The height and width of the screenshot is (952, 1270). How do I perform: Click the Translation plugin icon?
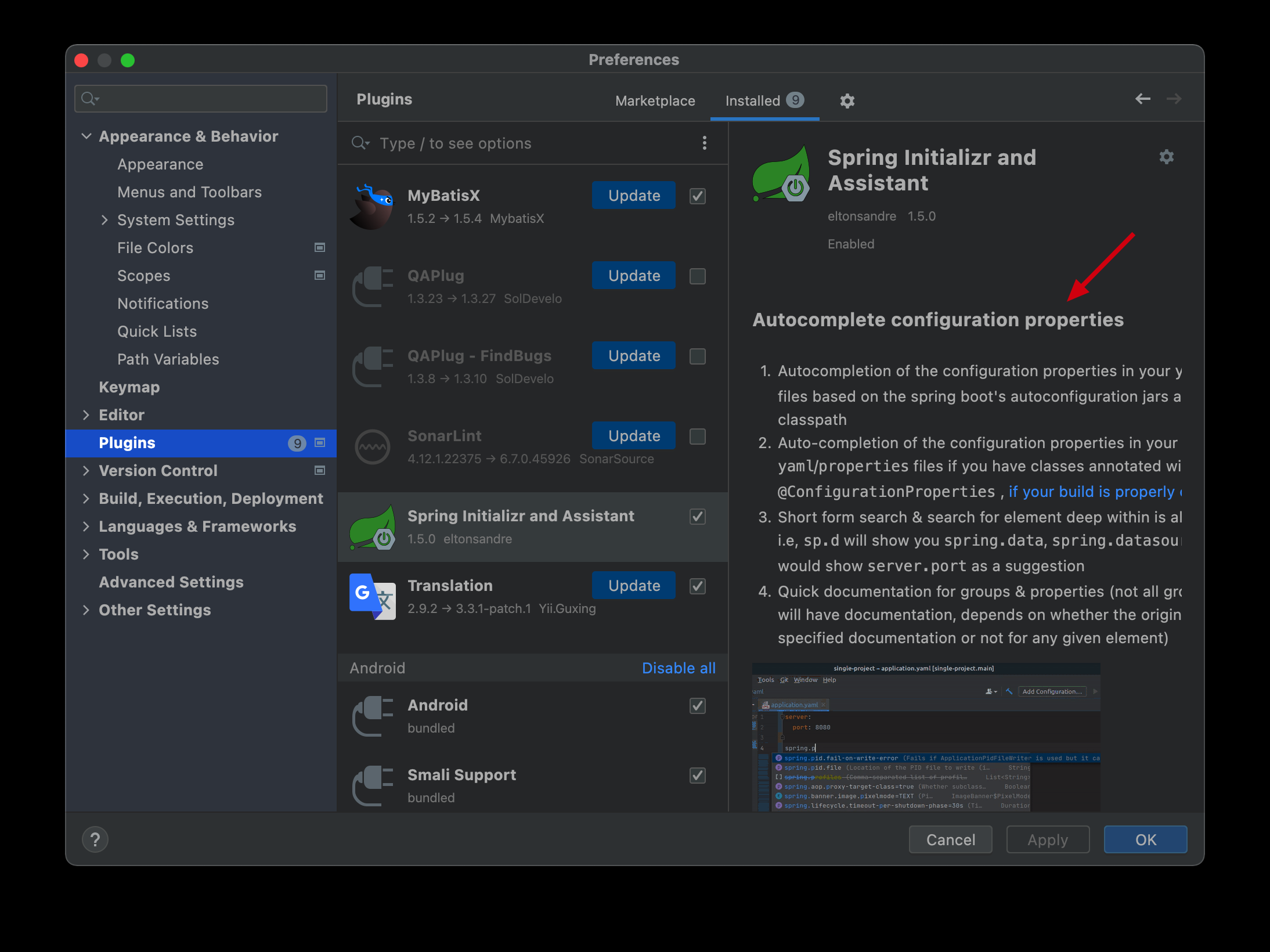[372, 596]
